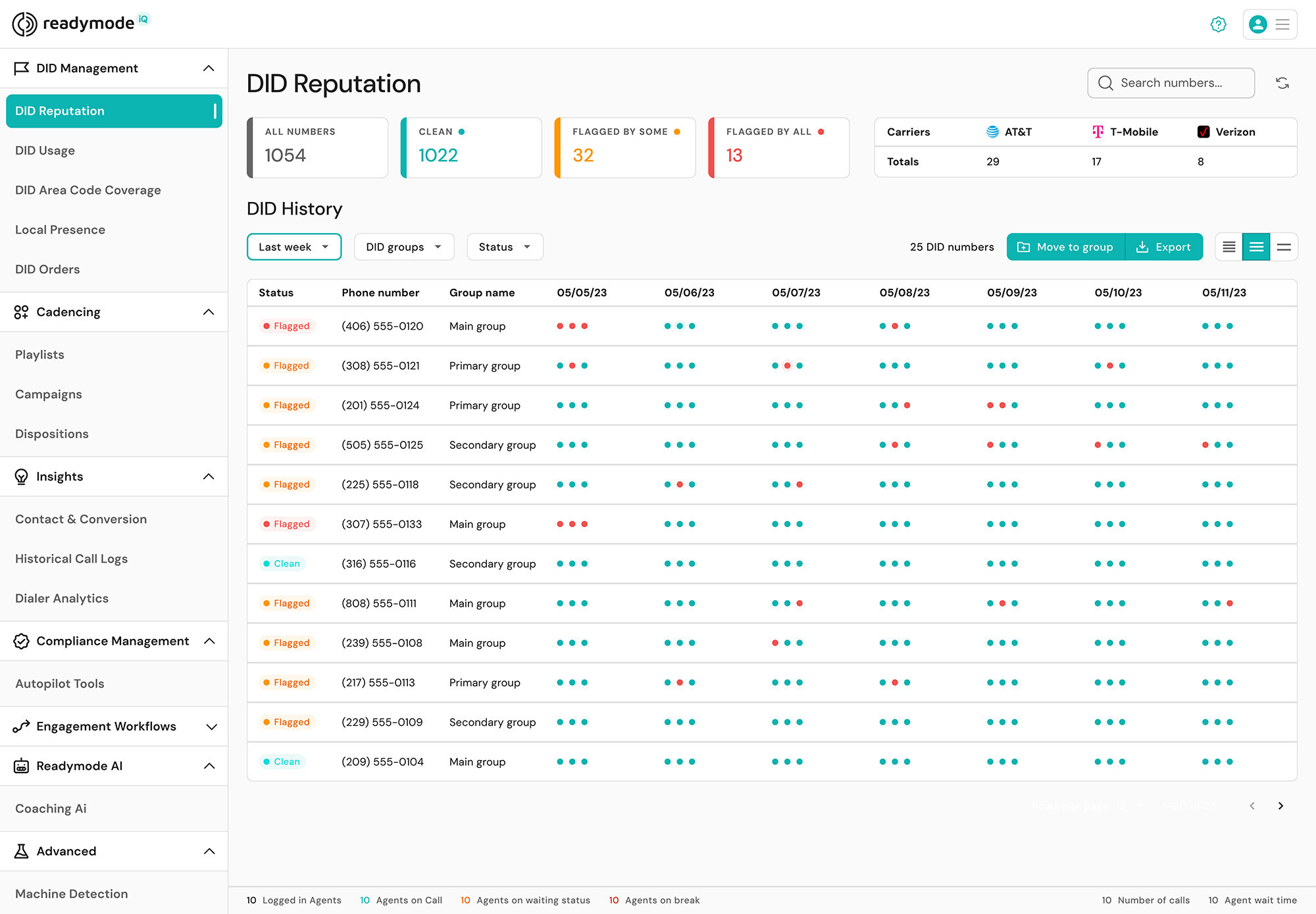
Task: Select the Flagged By All card
Action: pyautogui.click(x=778, y=147)
